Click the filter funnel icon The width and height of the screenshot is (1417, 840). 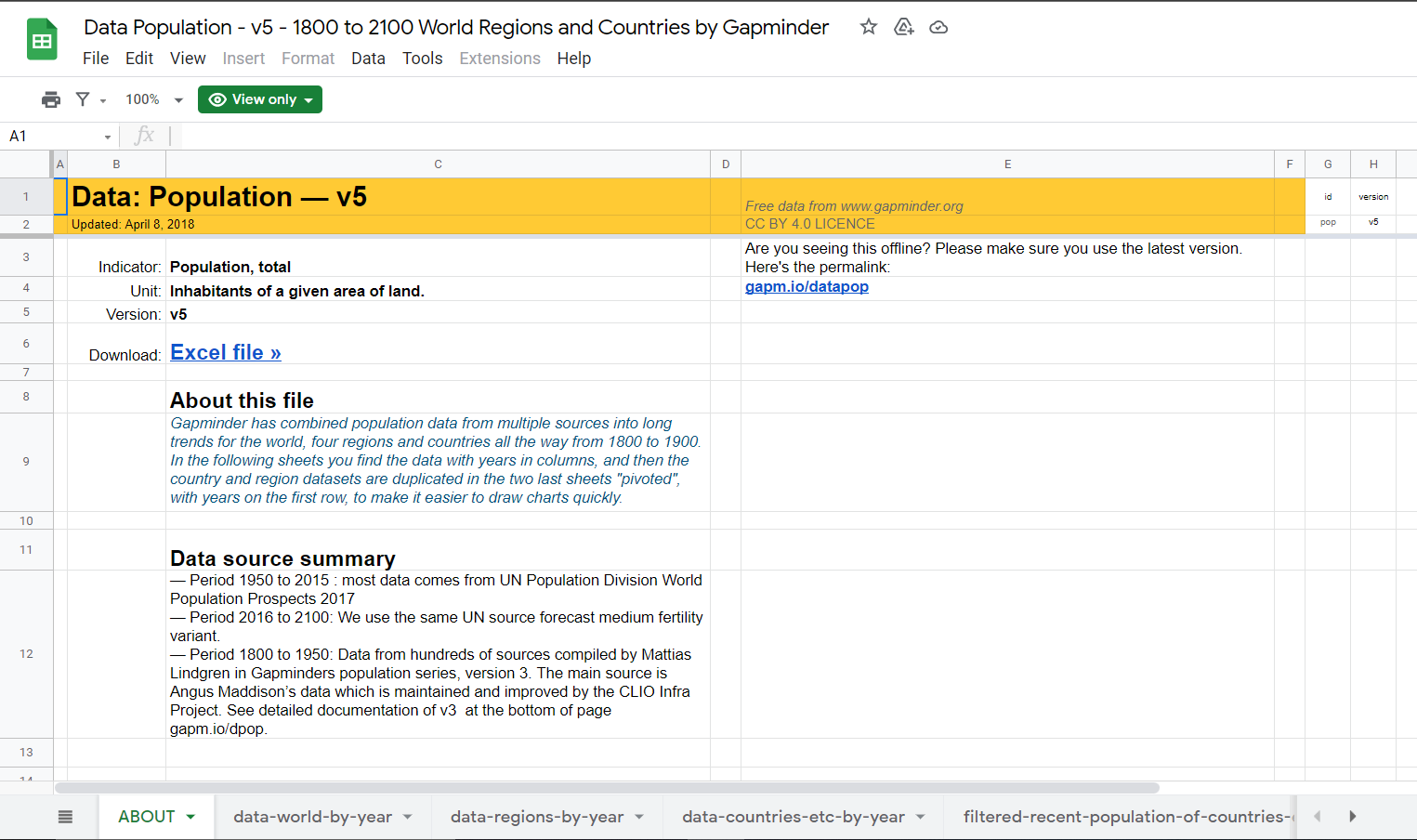tap(83, 99)
